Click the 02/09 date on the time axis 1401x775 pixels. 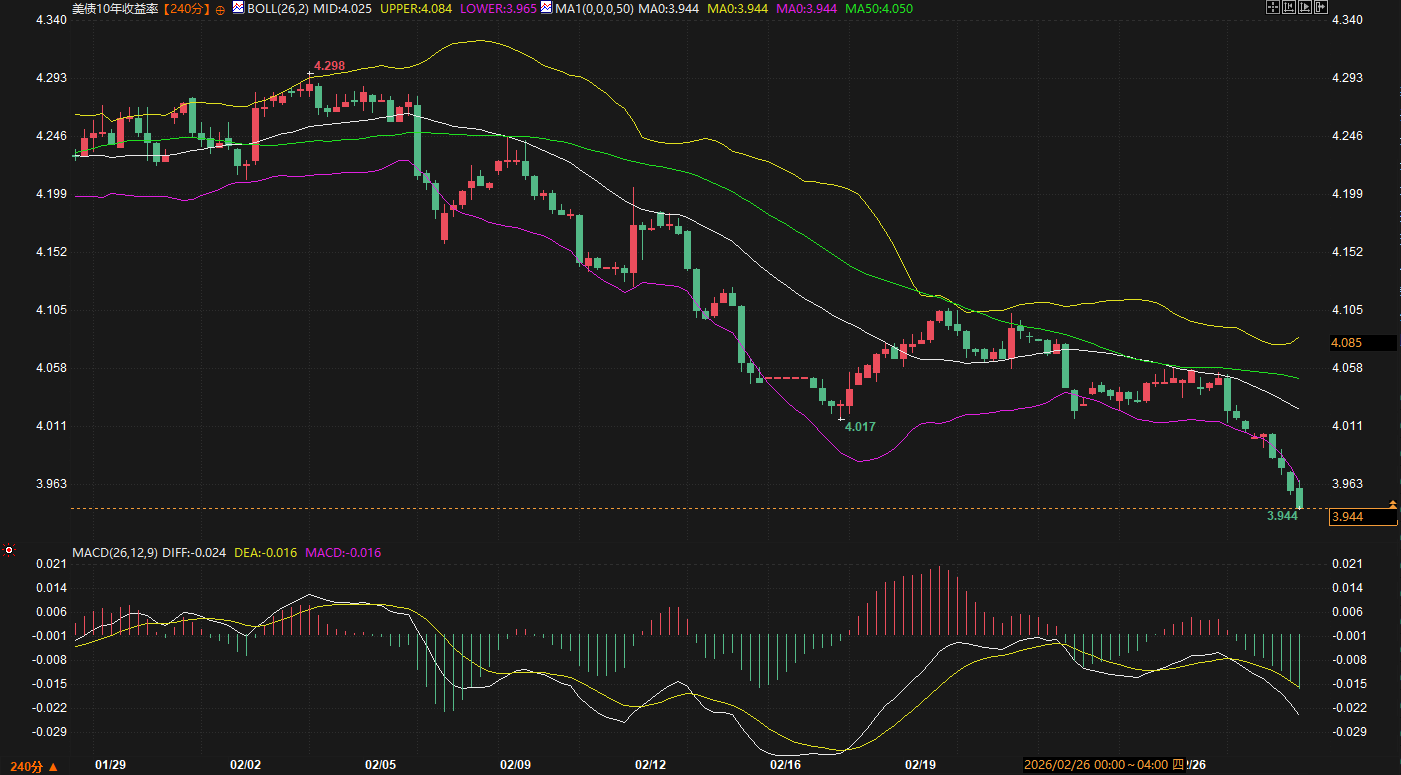(515, 765)
